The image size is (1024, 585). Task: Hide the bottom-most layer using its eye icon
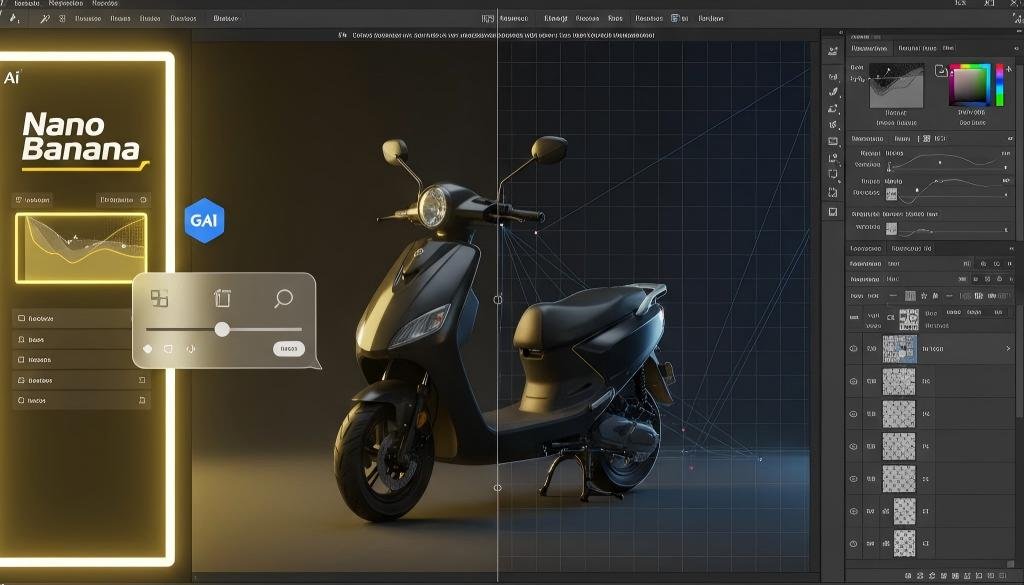click(x=854, y=544)
